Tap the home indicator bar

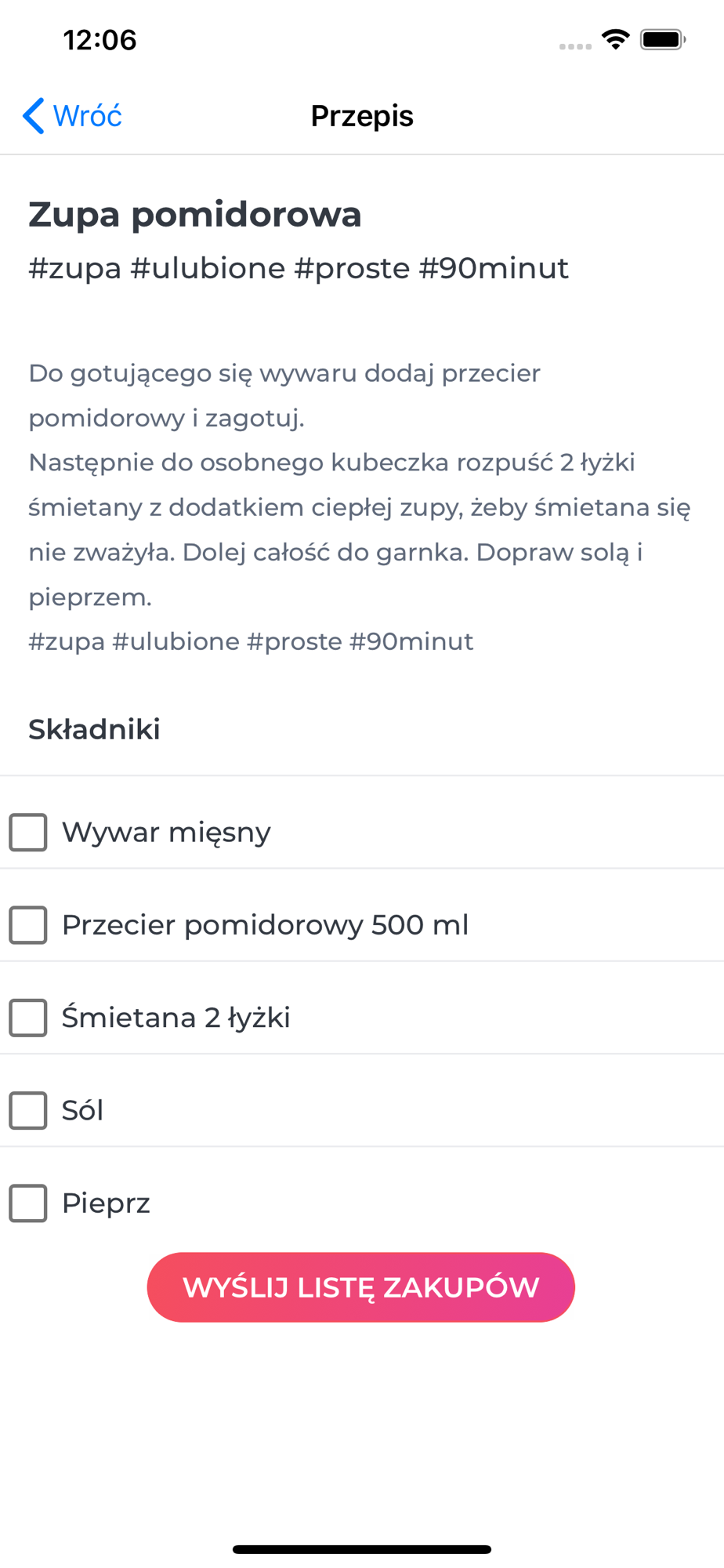tap(362, 1549)
